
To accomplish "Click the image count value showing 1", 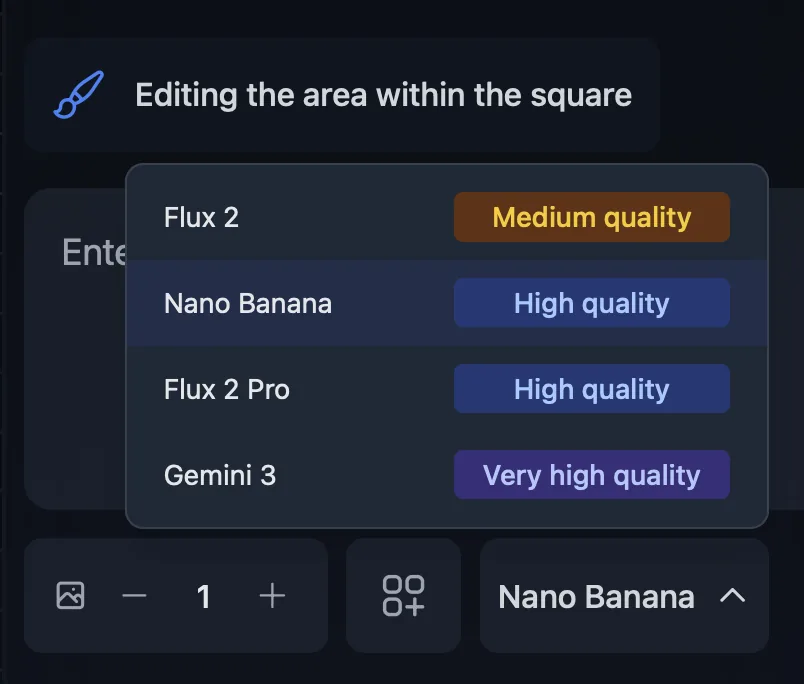I will tap(203, 596).
